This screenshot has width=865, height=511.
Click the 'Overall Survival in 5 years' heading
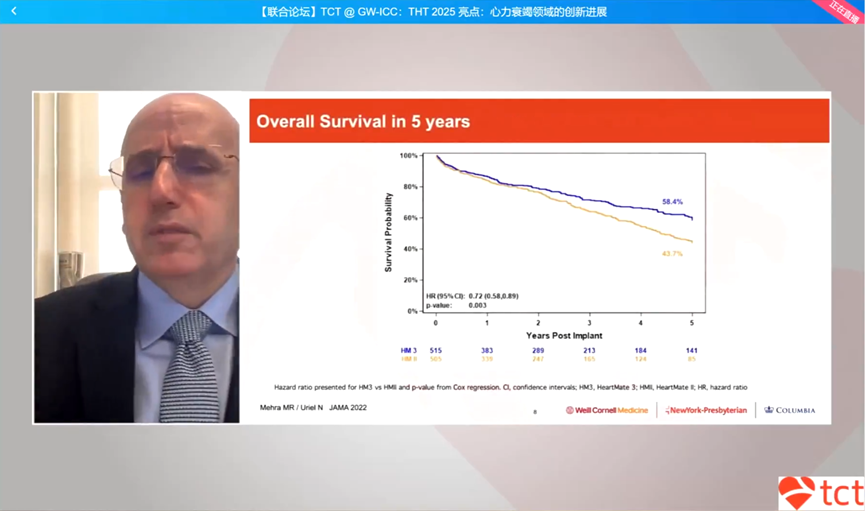[363, 122]
